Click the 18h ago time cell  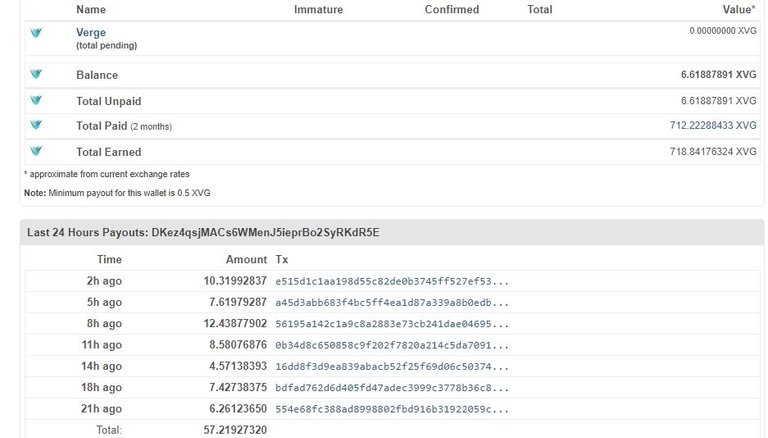pyautogui.click(x=101, y=387)
